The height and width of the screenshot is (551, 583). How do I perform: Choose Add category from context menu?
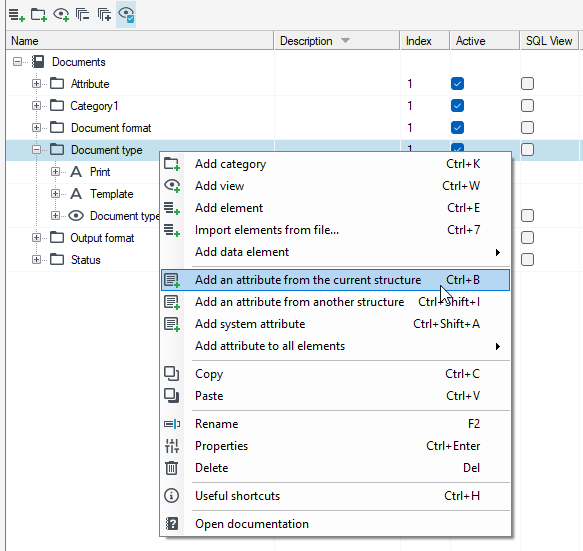[335, 164]
